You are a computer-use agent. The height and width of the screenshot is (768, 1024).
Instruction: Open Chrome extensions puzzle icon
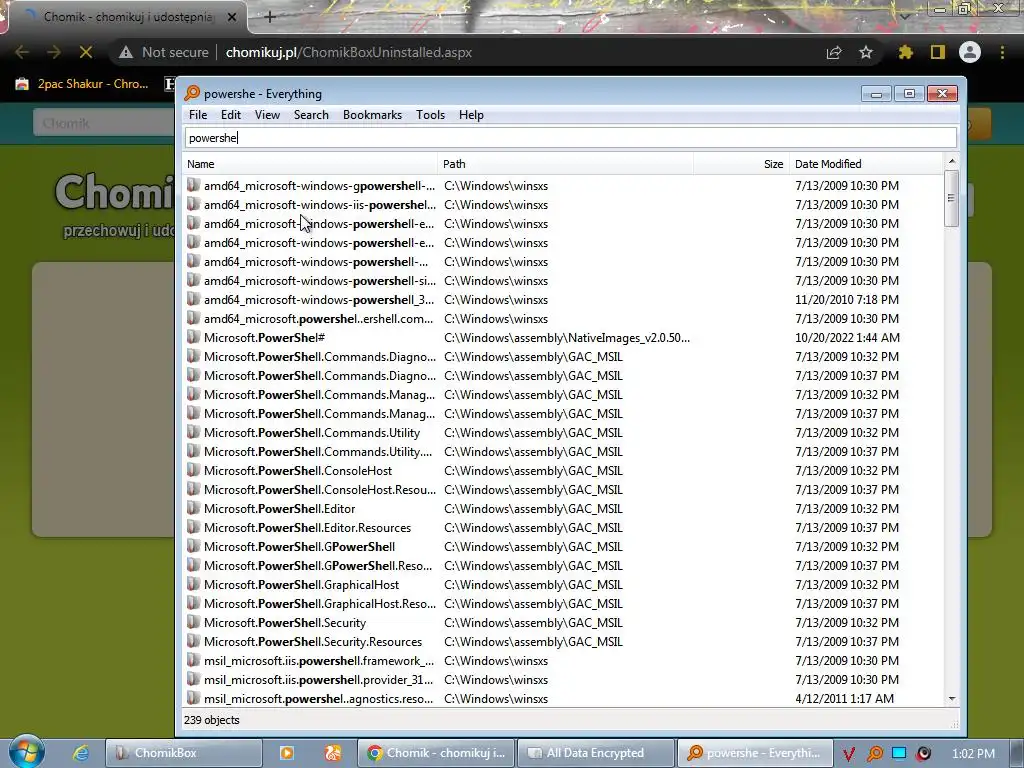pos(905,52)
